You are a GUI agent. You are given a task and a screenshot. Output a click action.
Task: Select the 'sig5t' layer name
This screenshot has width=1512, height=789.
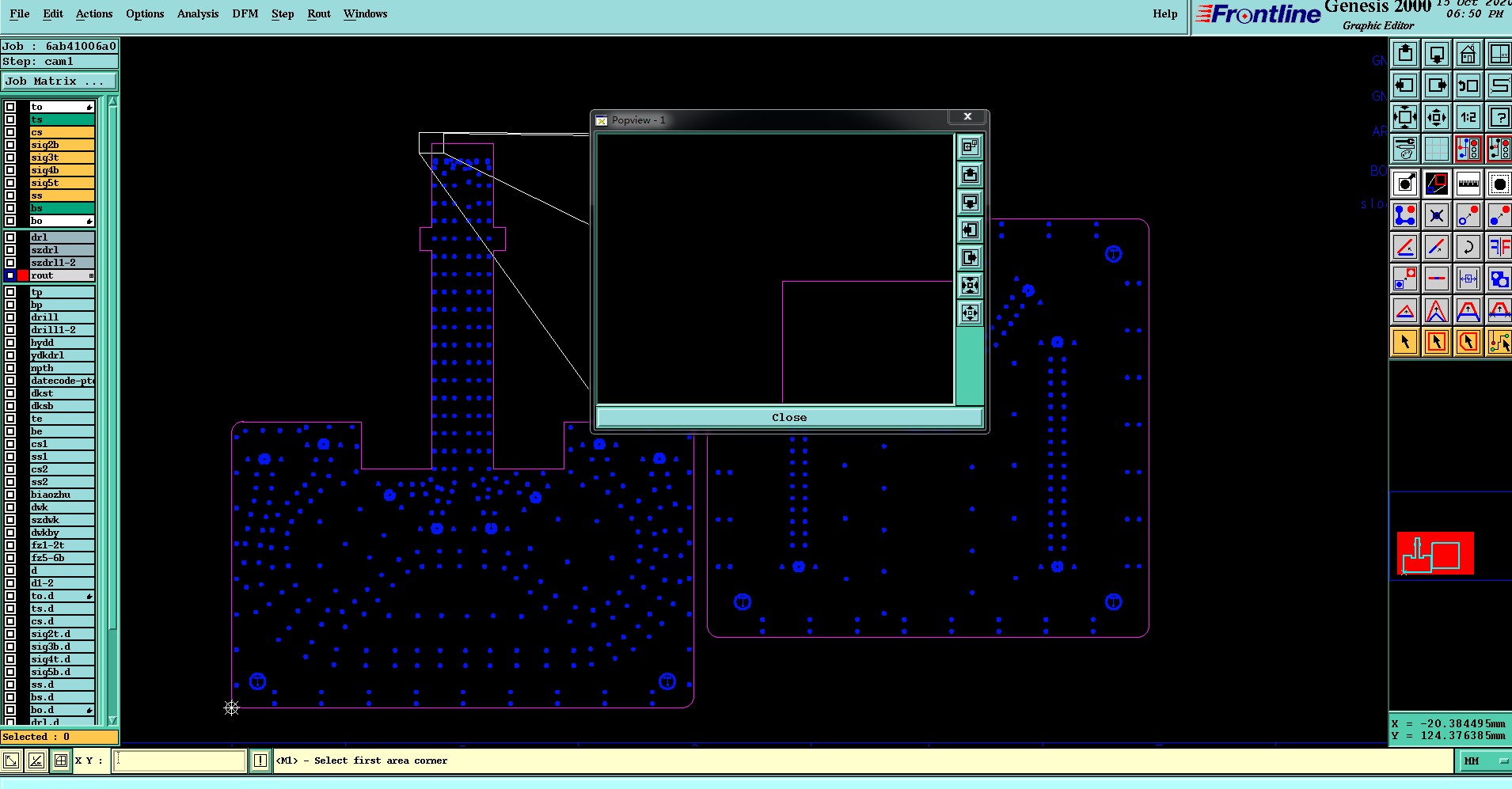point(62,183)
